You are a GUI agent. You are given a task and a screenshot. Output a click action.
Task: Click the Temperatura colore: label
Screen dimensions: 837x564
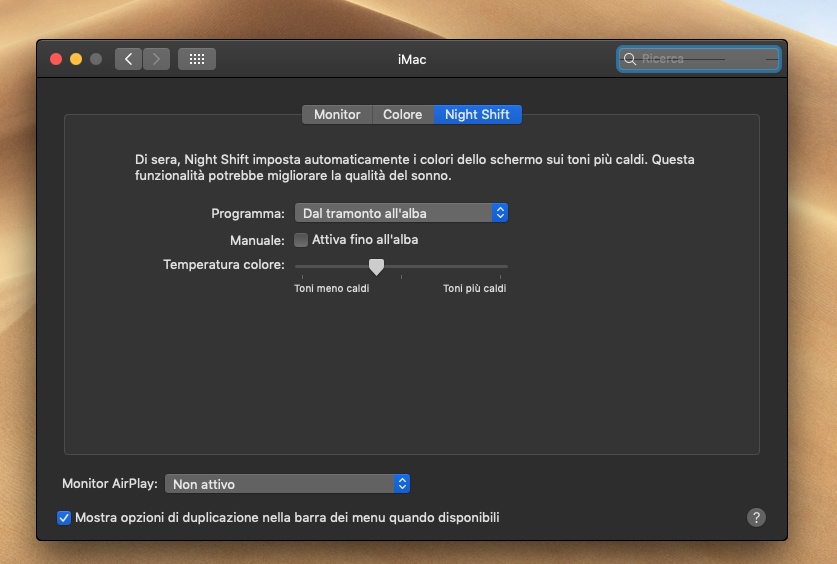tap(224, 265)
